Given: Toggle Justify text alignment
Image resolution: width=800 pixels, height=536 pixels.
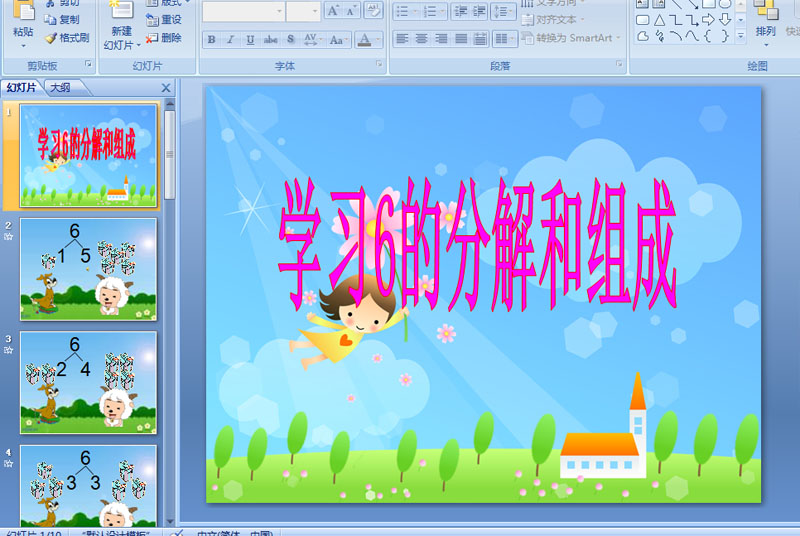Looking at the screenshot, I should (461, 39).
